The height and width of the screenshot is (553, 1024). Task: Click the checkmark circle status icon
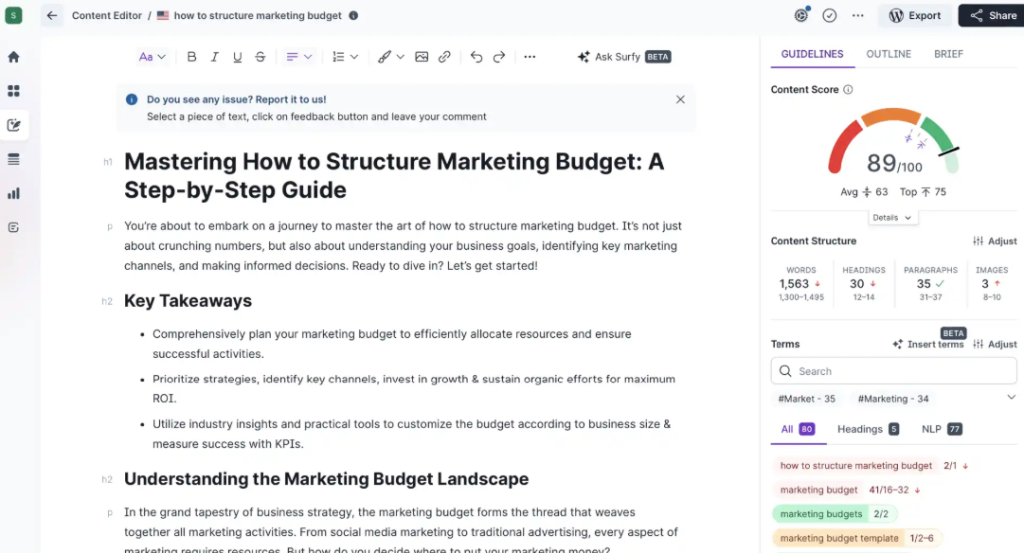[829, 15]
